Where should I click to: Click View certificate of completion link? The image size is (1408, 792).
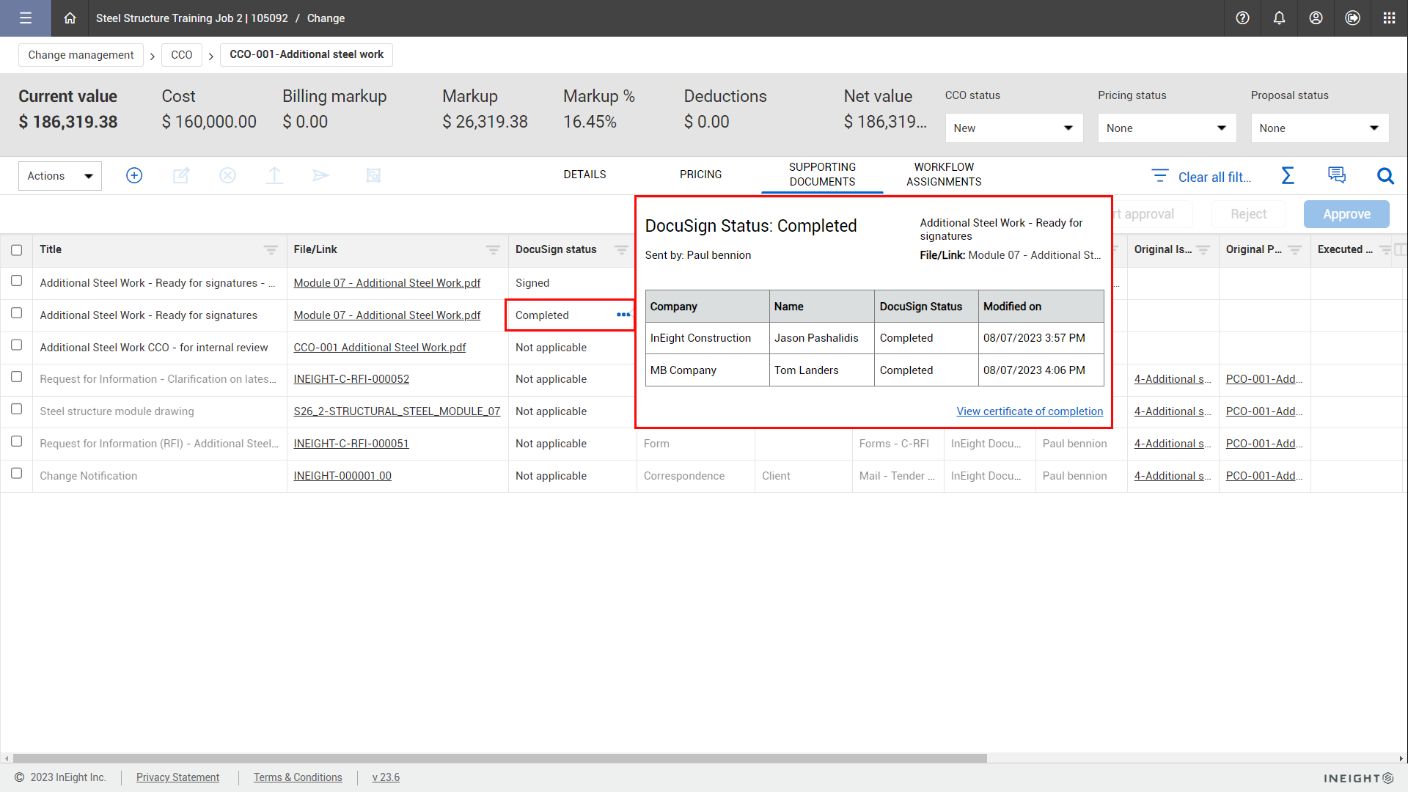1029,411
